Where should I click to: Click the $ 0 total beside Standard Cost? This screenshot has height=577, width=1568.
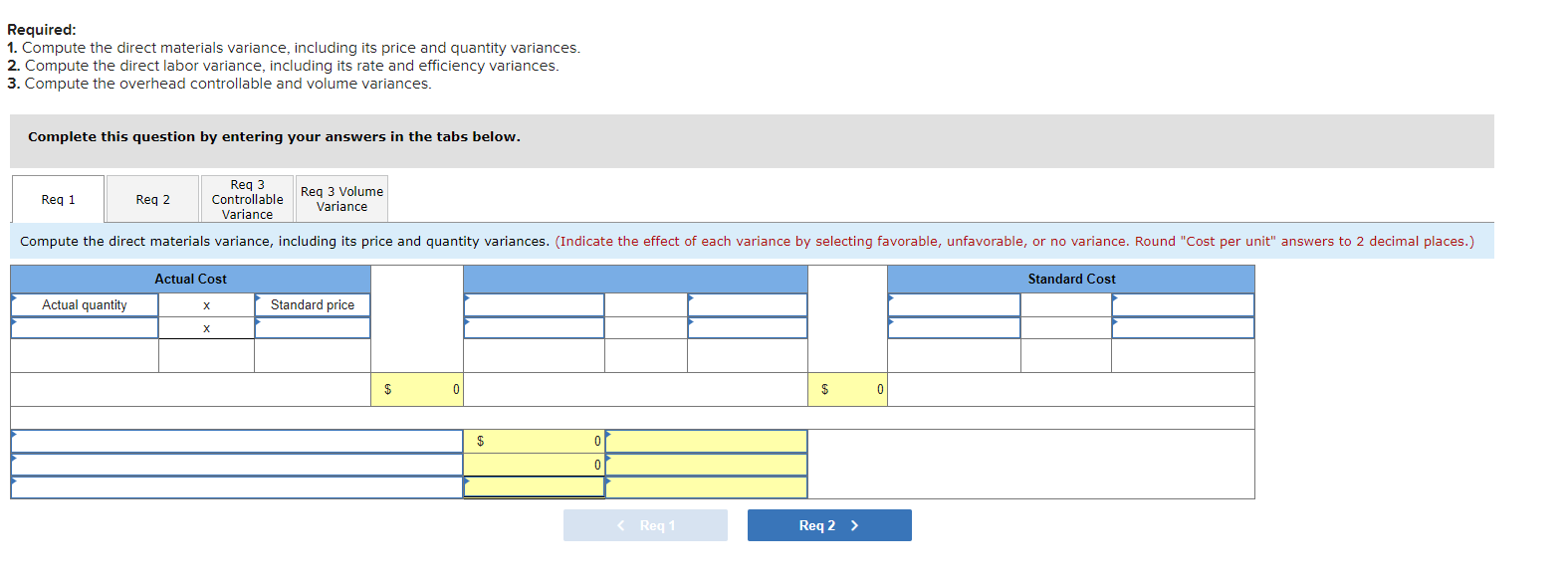847,389
